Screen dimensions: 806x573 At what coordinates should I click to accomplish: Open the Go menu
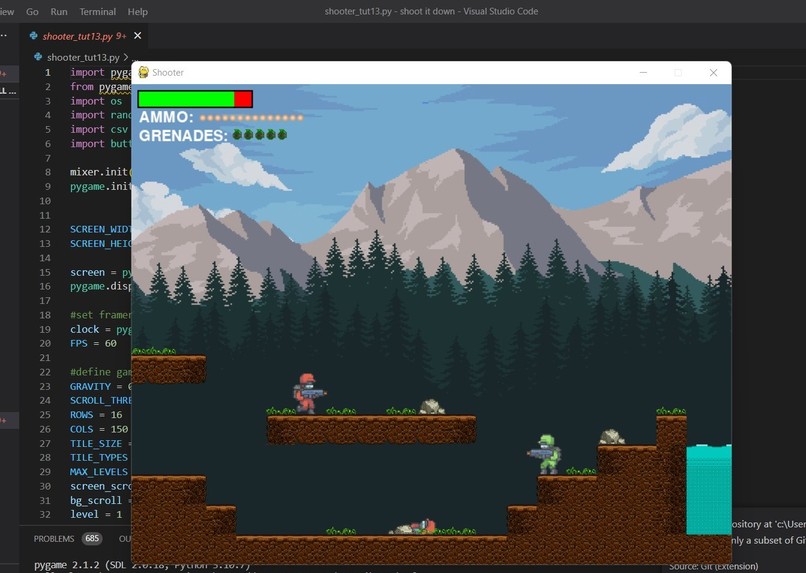(32, 11)
